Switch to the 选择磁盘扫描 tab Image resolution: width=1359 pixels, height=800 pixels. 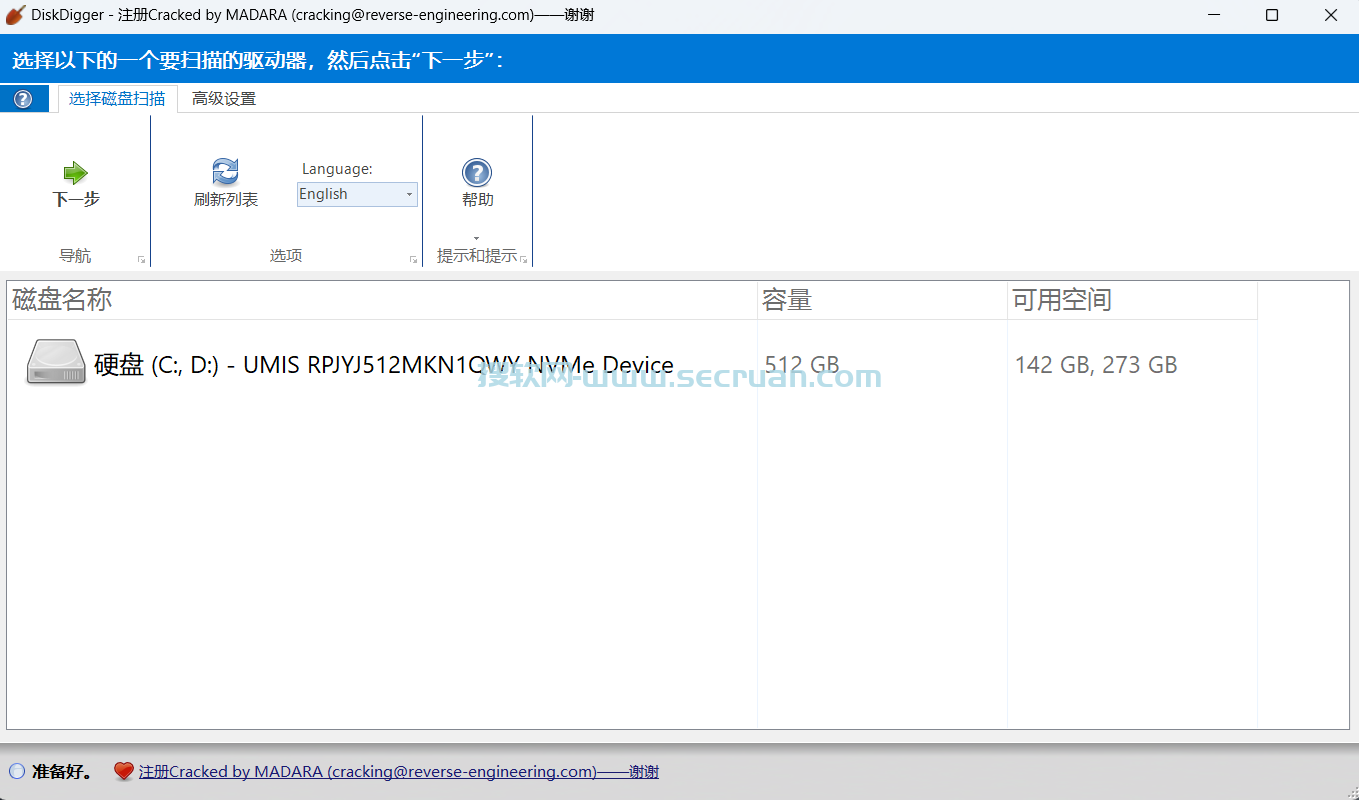click(x=117, y=99)
